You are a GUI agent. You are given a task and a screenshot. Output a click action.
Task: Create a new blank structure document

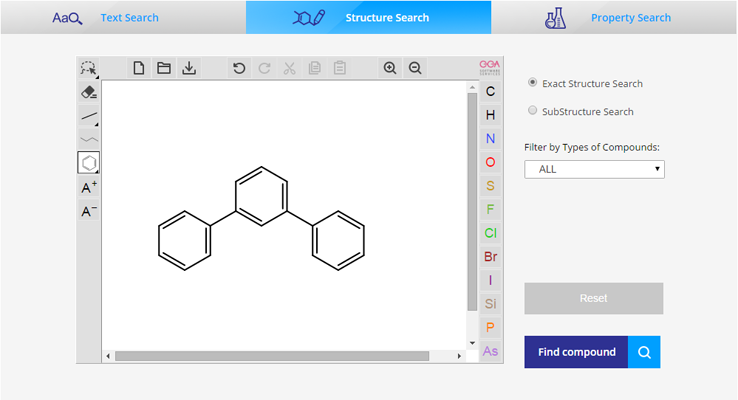pos(139,68)
